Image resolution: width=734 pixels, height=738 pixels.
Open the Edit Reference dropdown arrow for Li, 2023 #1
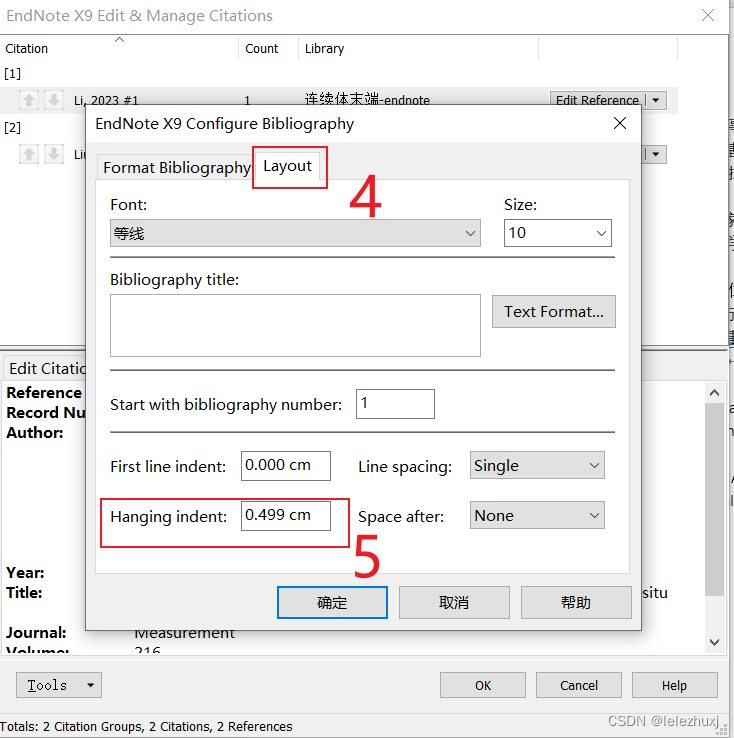pyautogui.click(x=656, y=100)
